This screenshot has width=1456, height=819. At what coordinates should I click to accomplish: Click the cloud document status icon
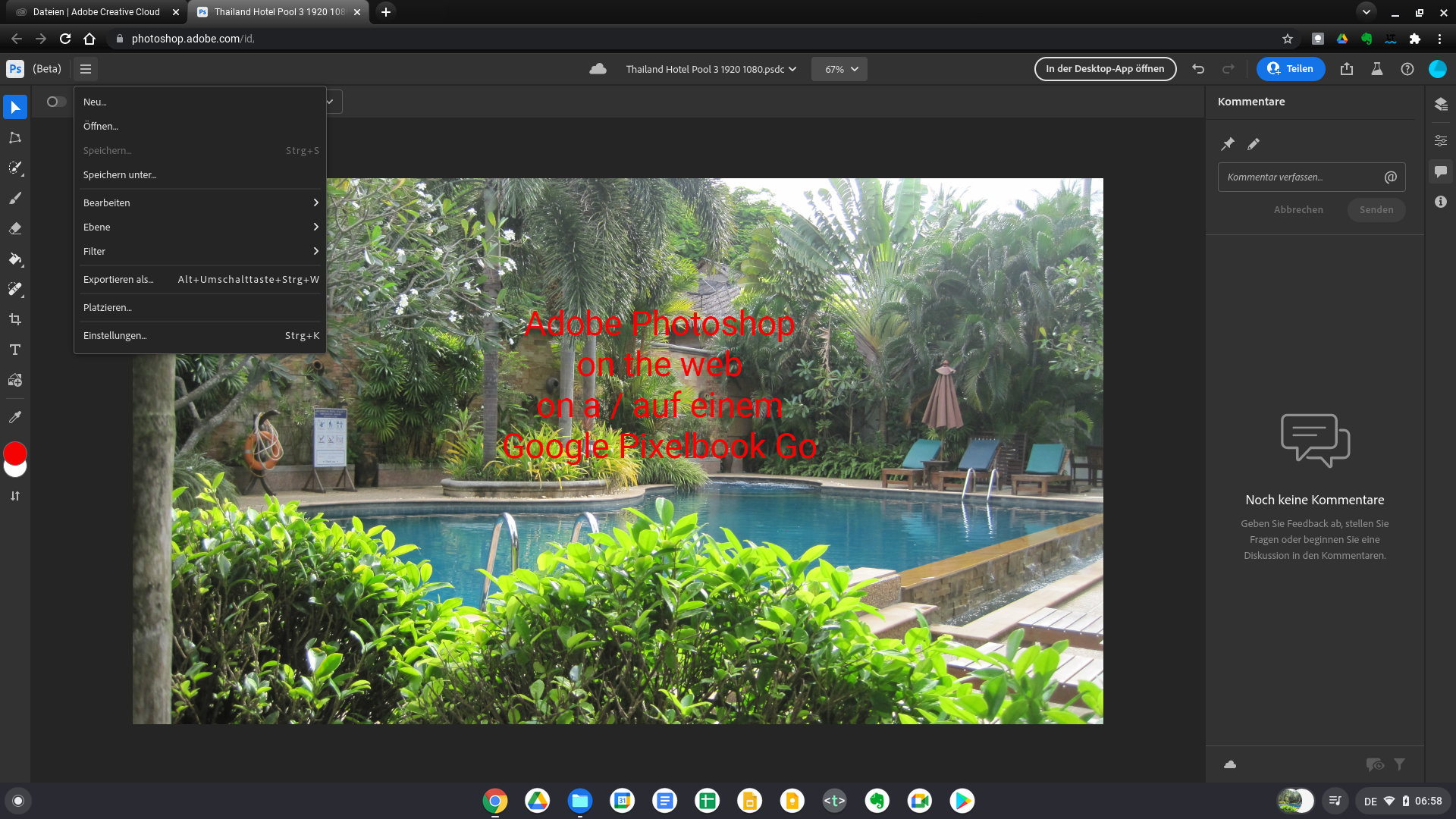(x=598, y=69)
